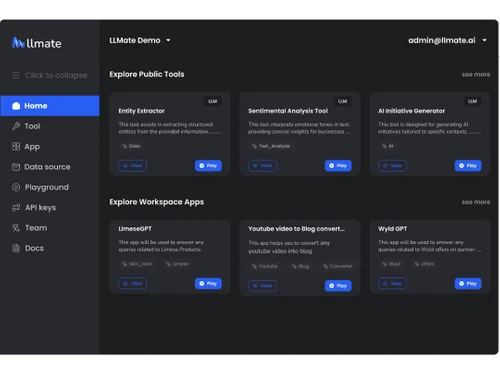Play the LimeseGPT app

pos(208,283)
